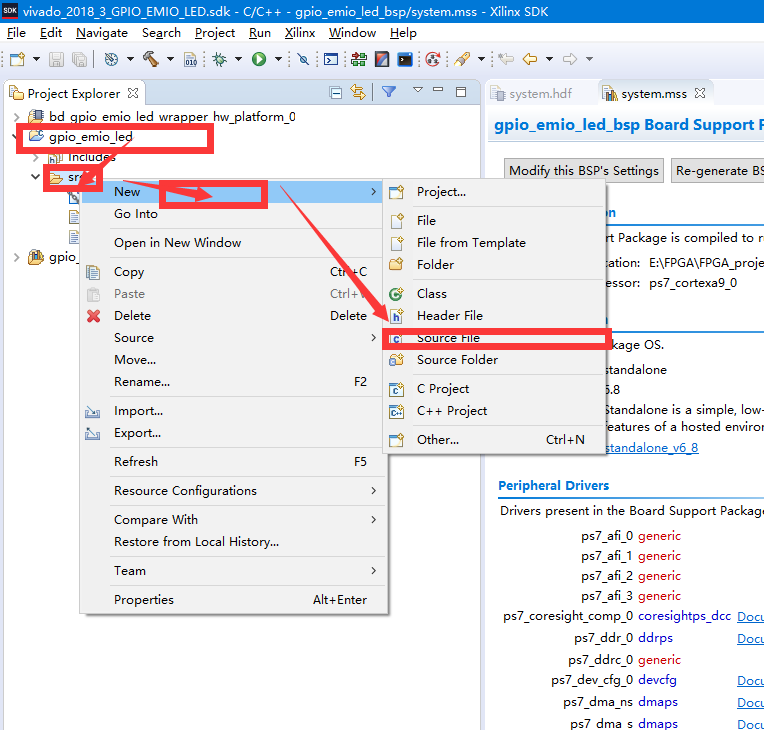Select Other... in the New submenu
The image size is (764, 730).
pos(495,440)
